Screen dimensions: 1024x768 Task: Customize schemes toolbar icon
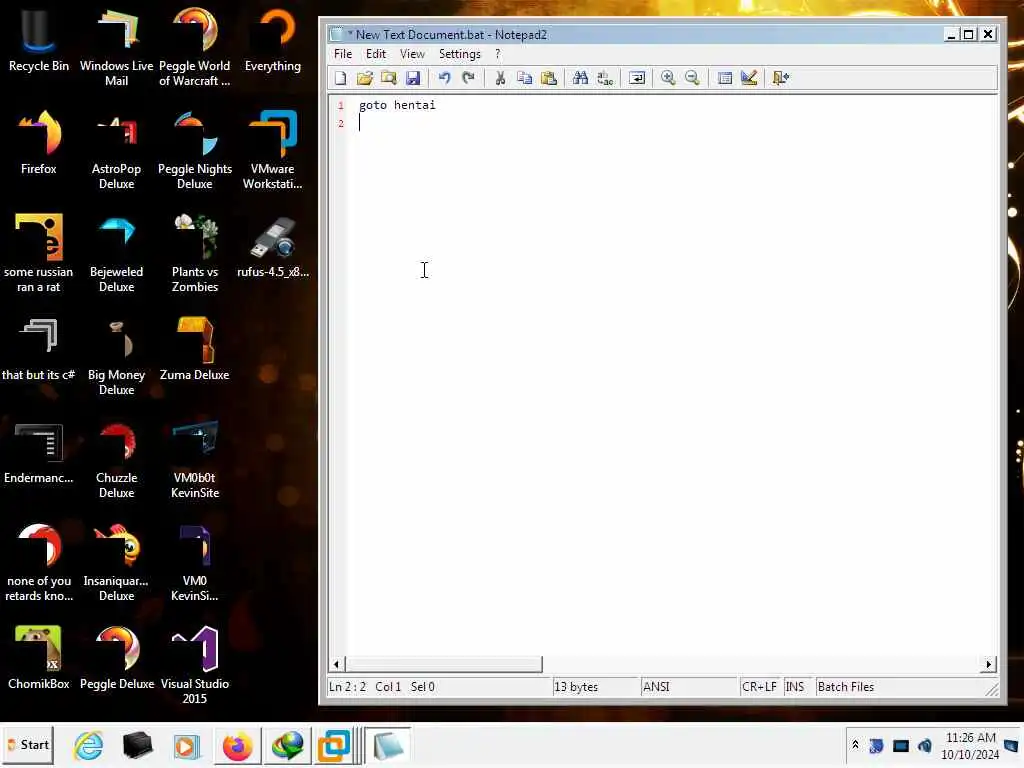click(x=749, y=78)
